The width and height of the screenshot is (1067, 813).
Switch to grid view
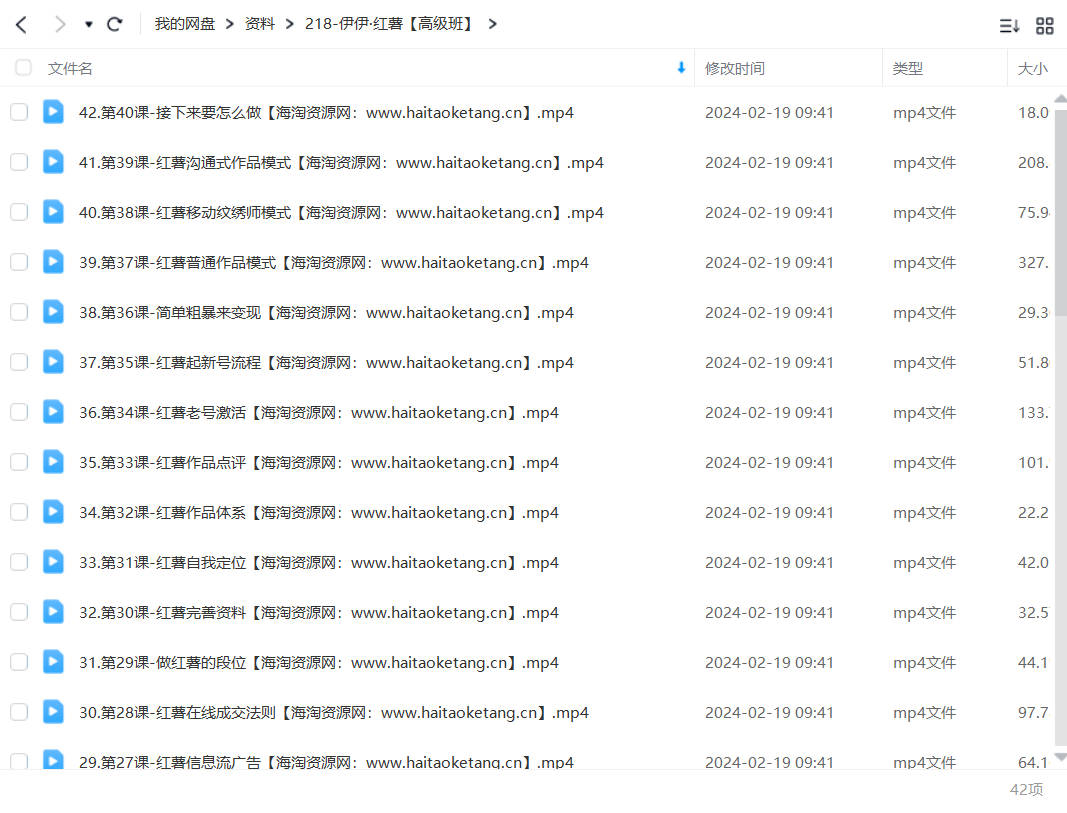[x=1045, y=26]
